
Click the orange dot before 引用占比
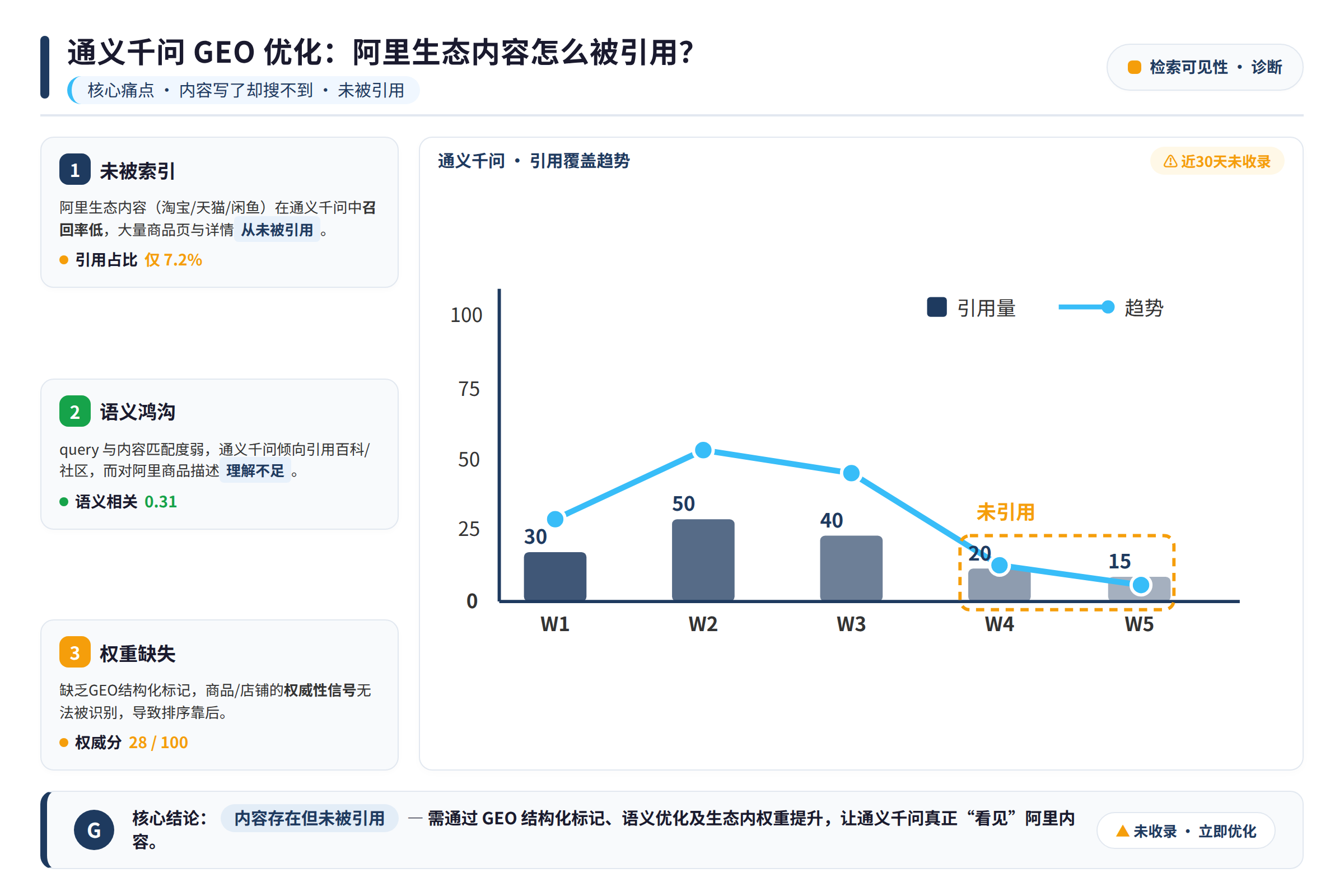click(x=64, y=260)
